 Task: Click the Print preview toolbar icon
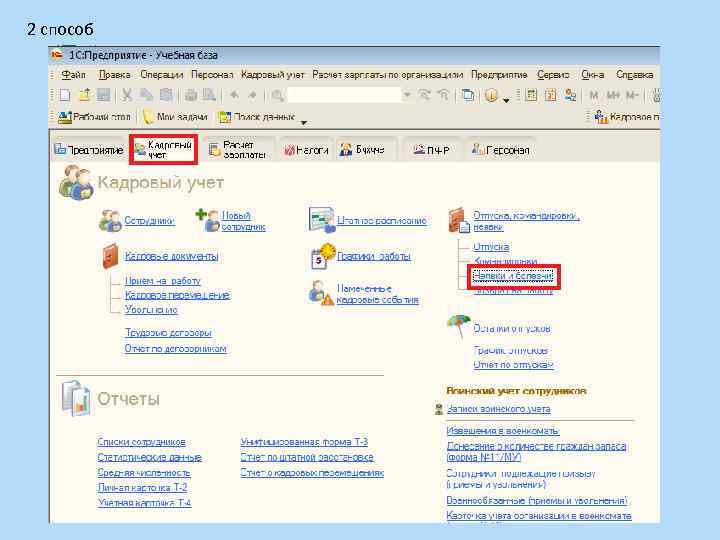click(209, 95)
